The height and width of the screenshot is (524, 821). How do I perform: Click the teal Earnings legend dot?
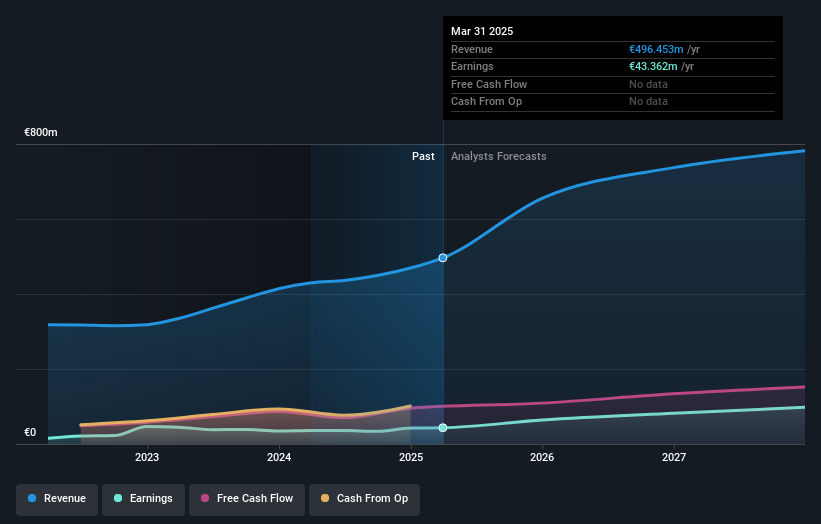(x=118, y=498)
